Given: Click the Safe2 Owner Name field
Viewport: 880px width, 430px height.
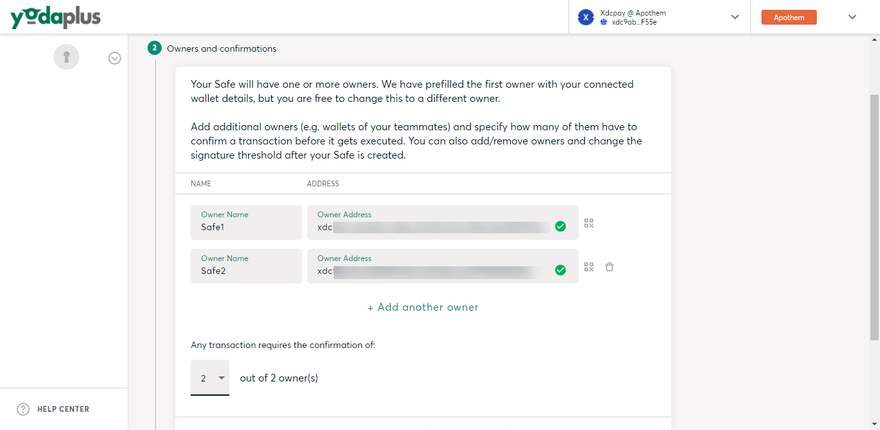Looking at the screenshot, I should point(246,266).
